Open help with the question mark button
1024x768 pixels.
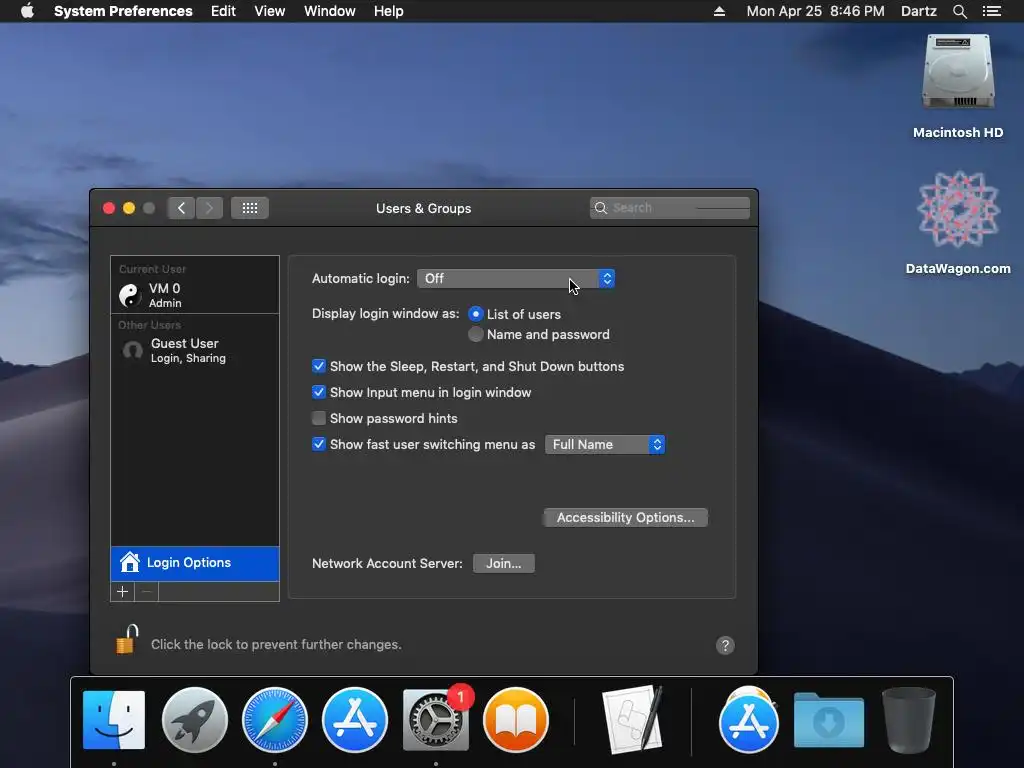[x=725, y=645]
